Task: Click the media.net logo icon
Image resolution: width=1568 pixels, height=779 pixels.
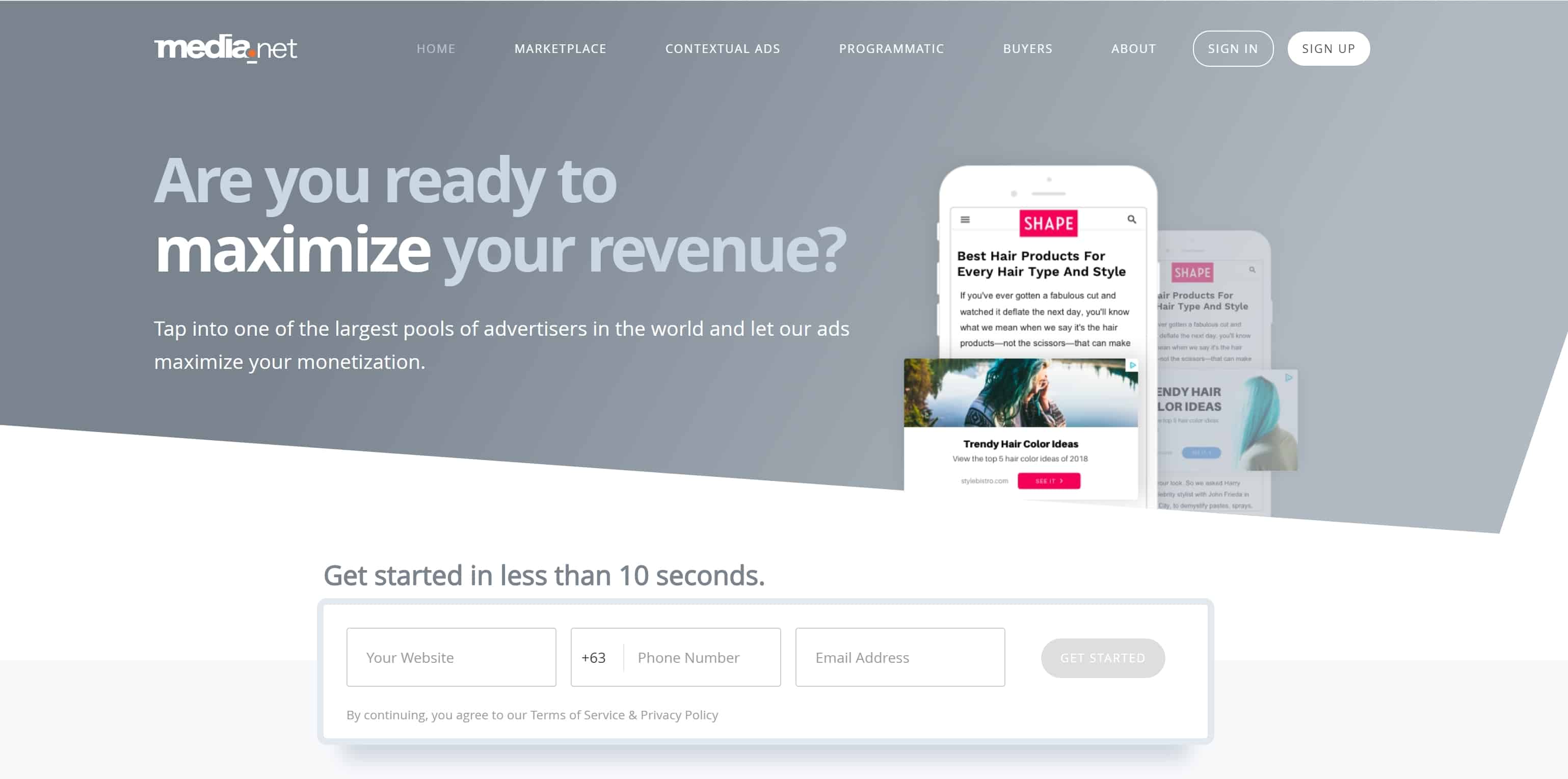Action: (225, 48)
